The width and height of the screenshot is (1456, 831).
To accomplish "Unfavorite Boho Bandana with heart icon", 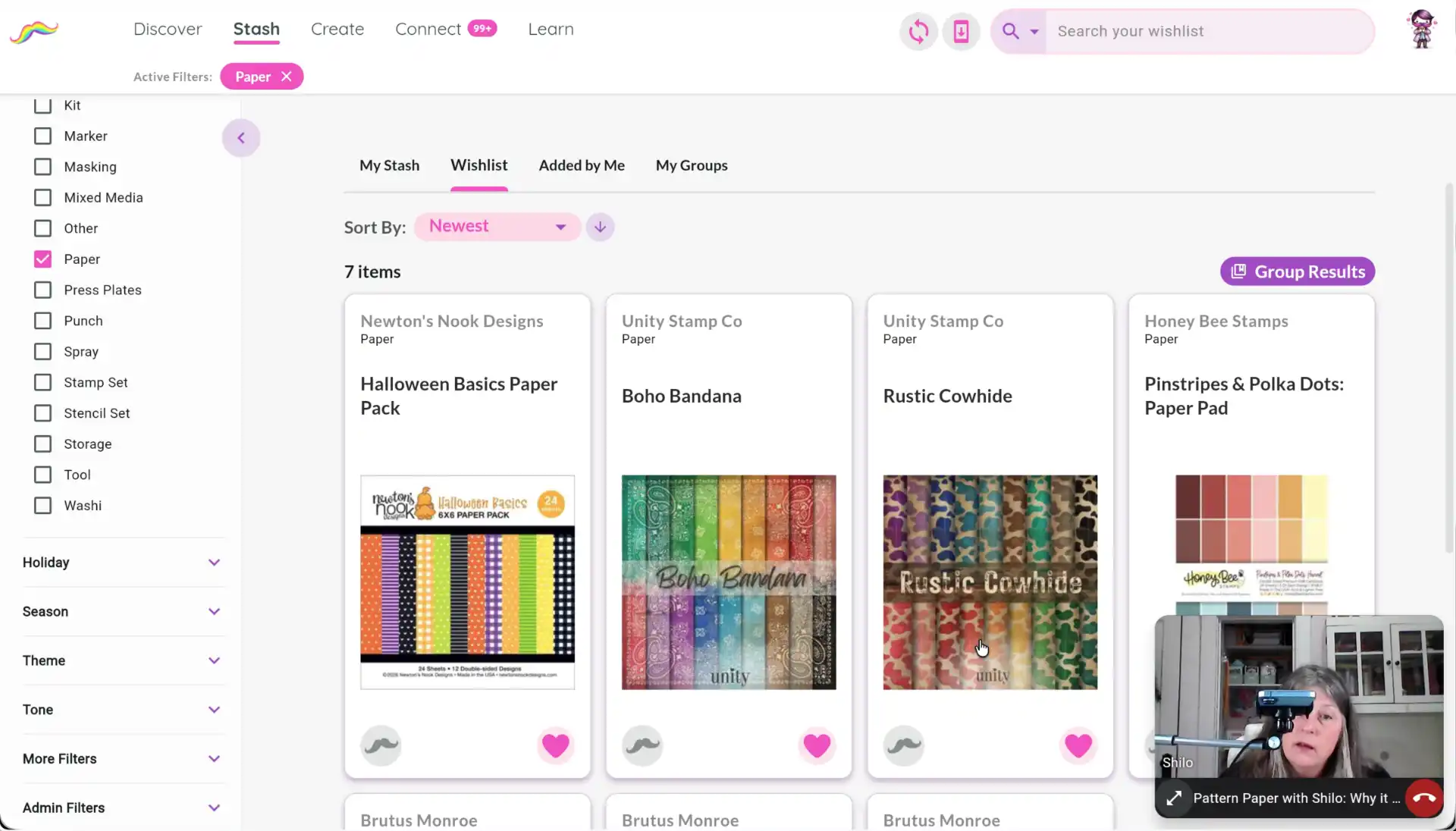I will coord(817,745).
